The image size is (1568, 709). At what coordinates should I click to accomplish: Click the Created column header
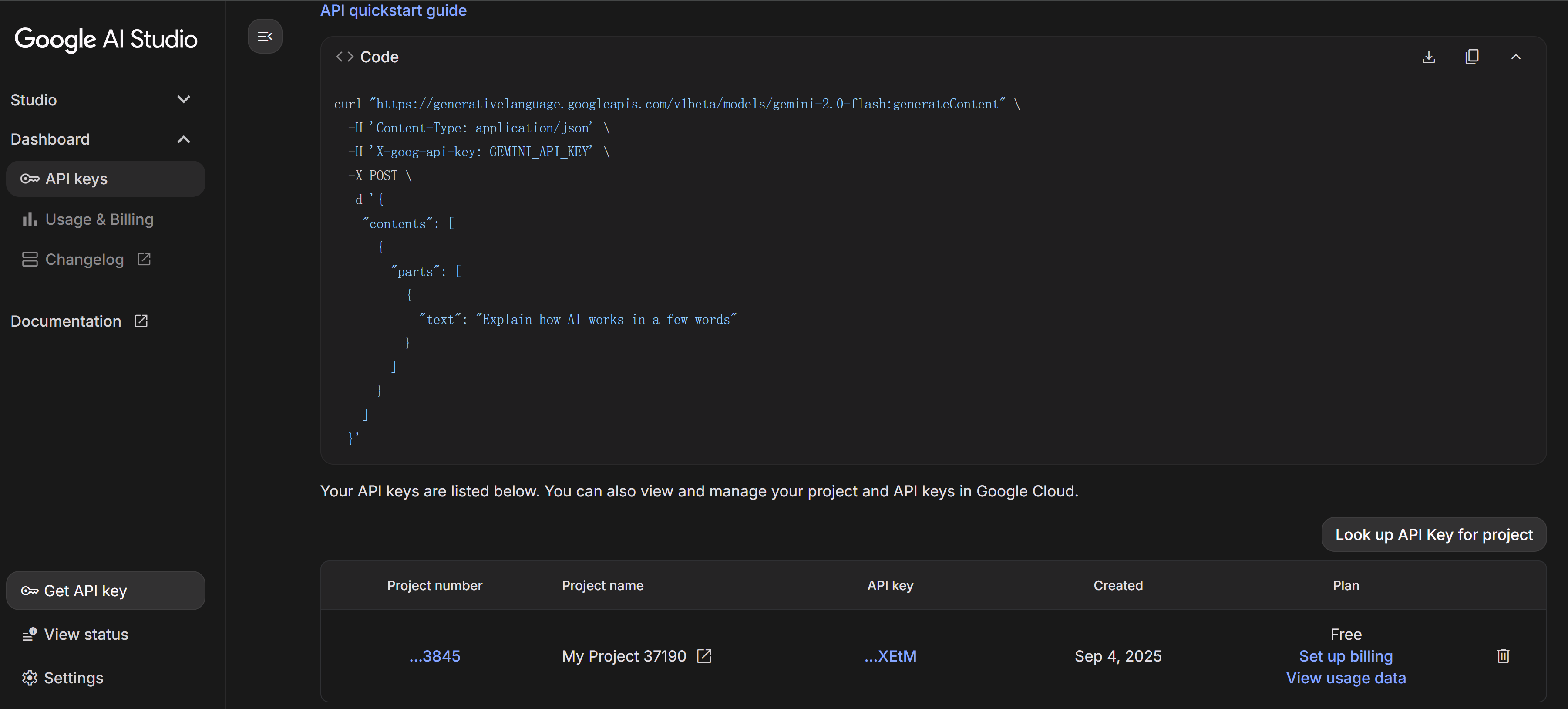pos(1118,585)
